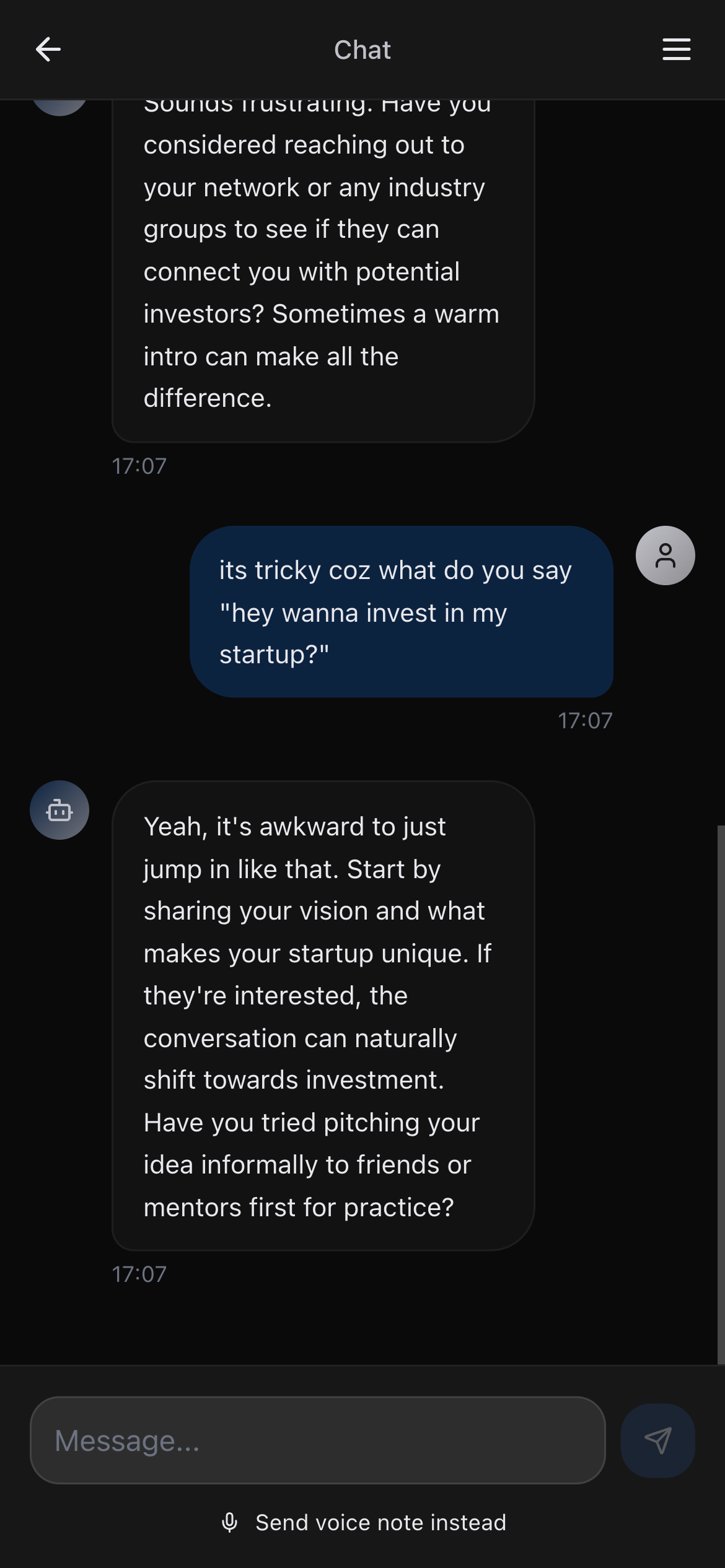This screenshot has height=1568, width=725.
Task: Click the "startup?" text in the user bubble
Action: click(x=274, y=655)
